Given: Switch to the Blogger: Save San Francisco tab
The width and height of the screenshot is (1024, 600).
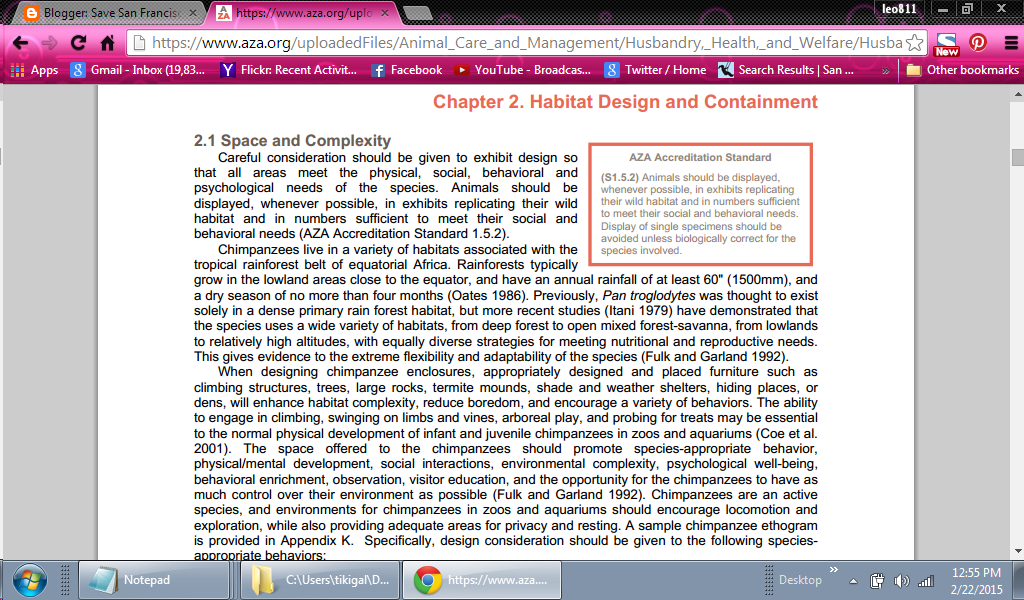Looking at the screenshot, I should [x=111, y=13].
